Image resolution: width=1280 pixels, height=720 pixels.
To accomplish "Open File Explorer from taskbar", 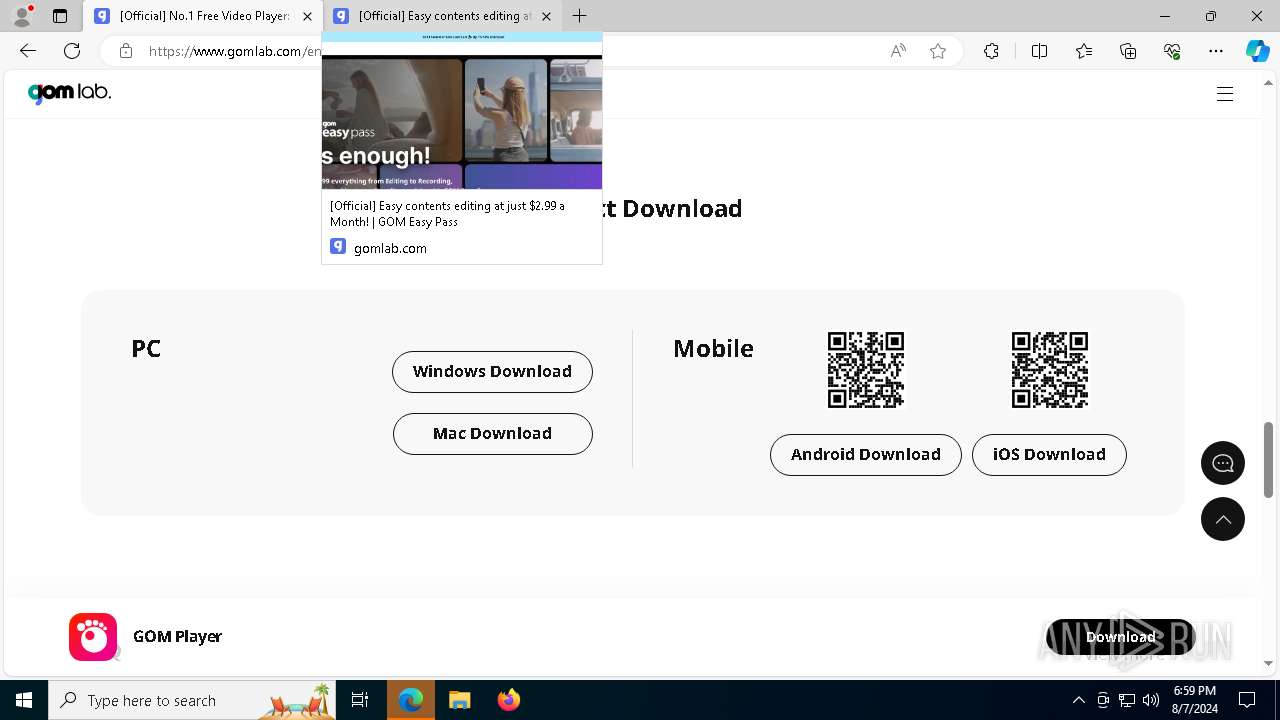I will pos(459,700).
